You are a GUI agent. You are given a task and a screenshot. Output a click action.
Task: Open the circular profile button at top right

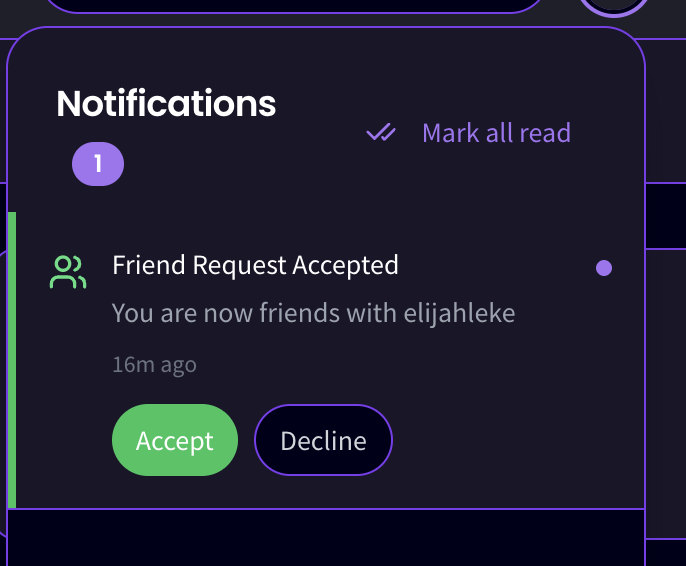pyautogui.click(x=614, y=7)
